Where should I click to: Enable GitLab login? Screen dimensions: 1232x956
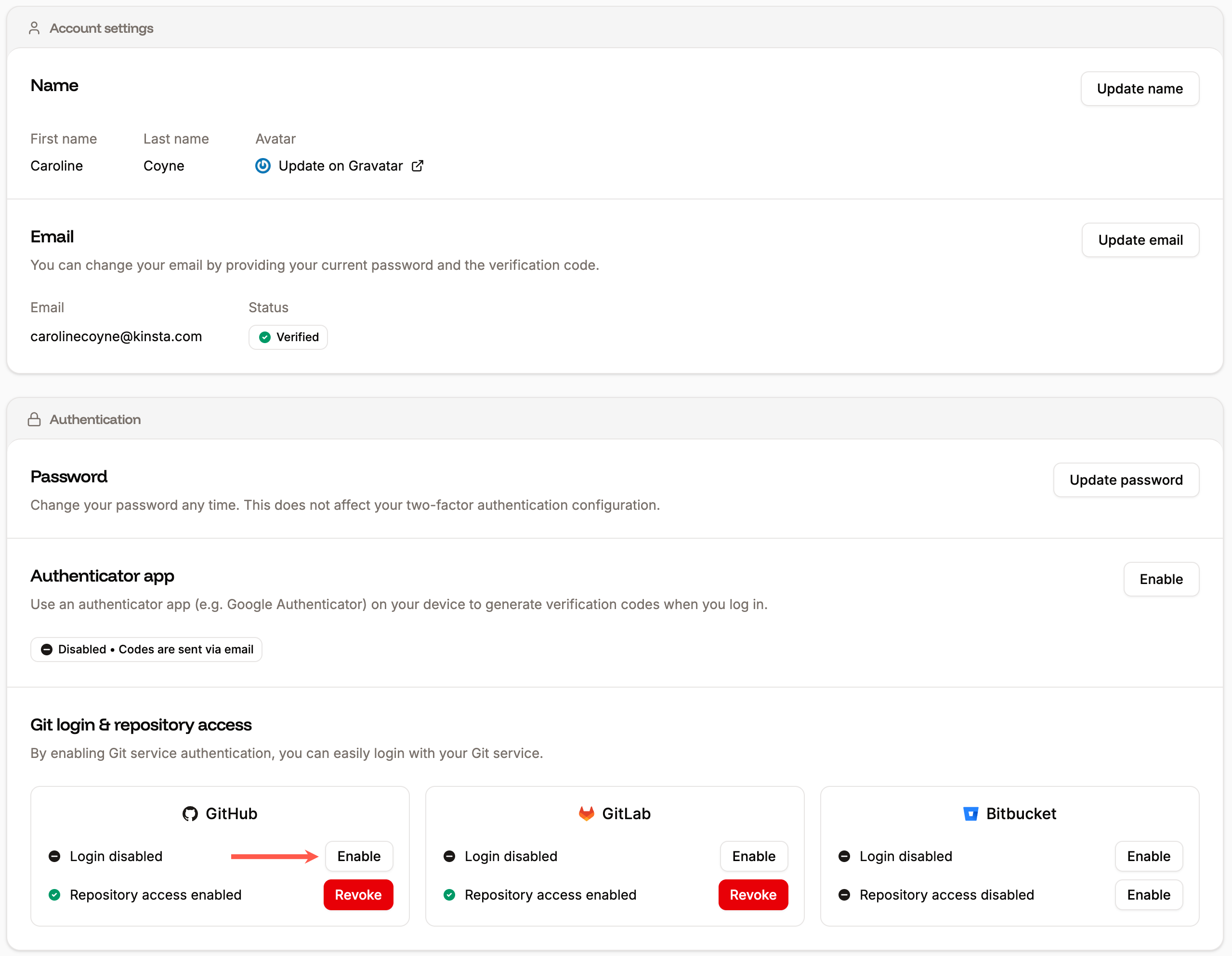click(x=754, y=856)
